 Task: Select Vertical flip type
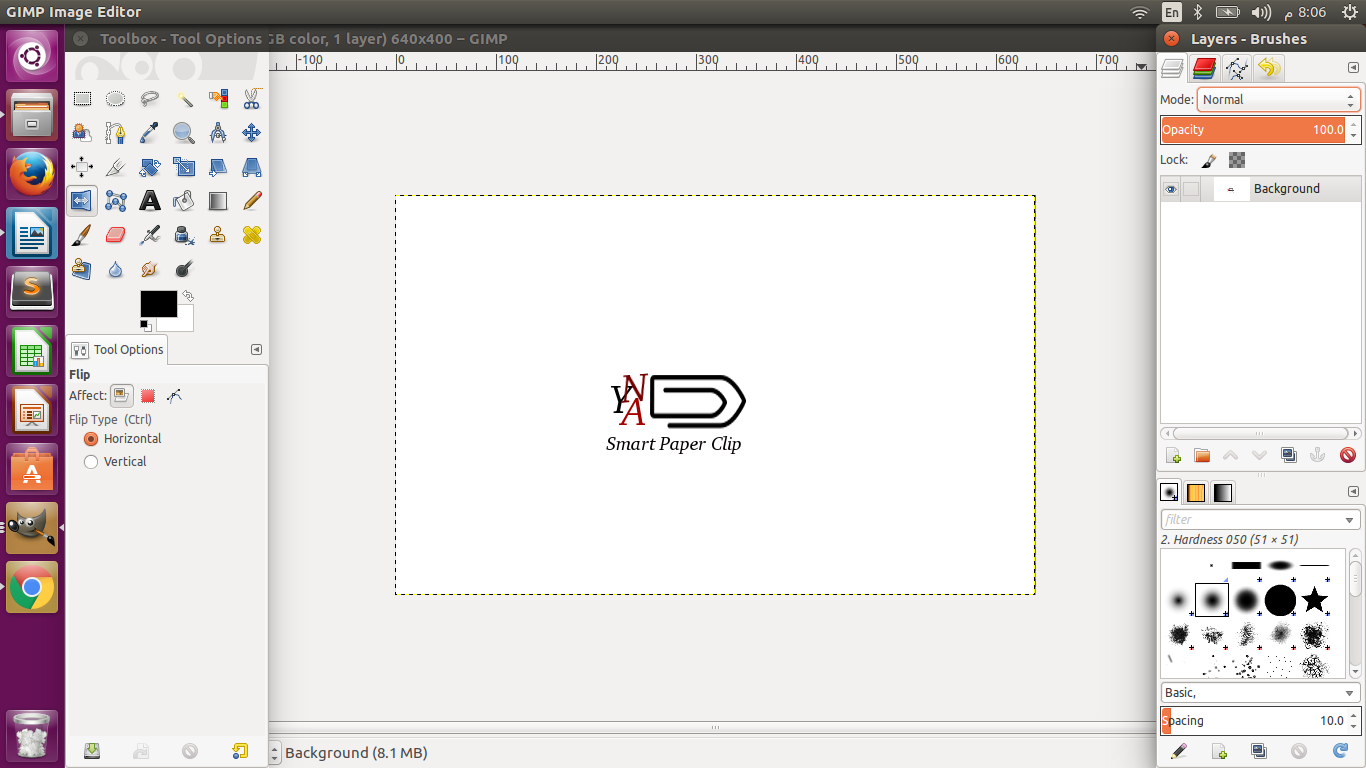click(116, 462)
